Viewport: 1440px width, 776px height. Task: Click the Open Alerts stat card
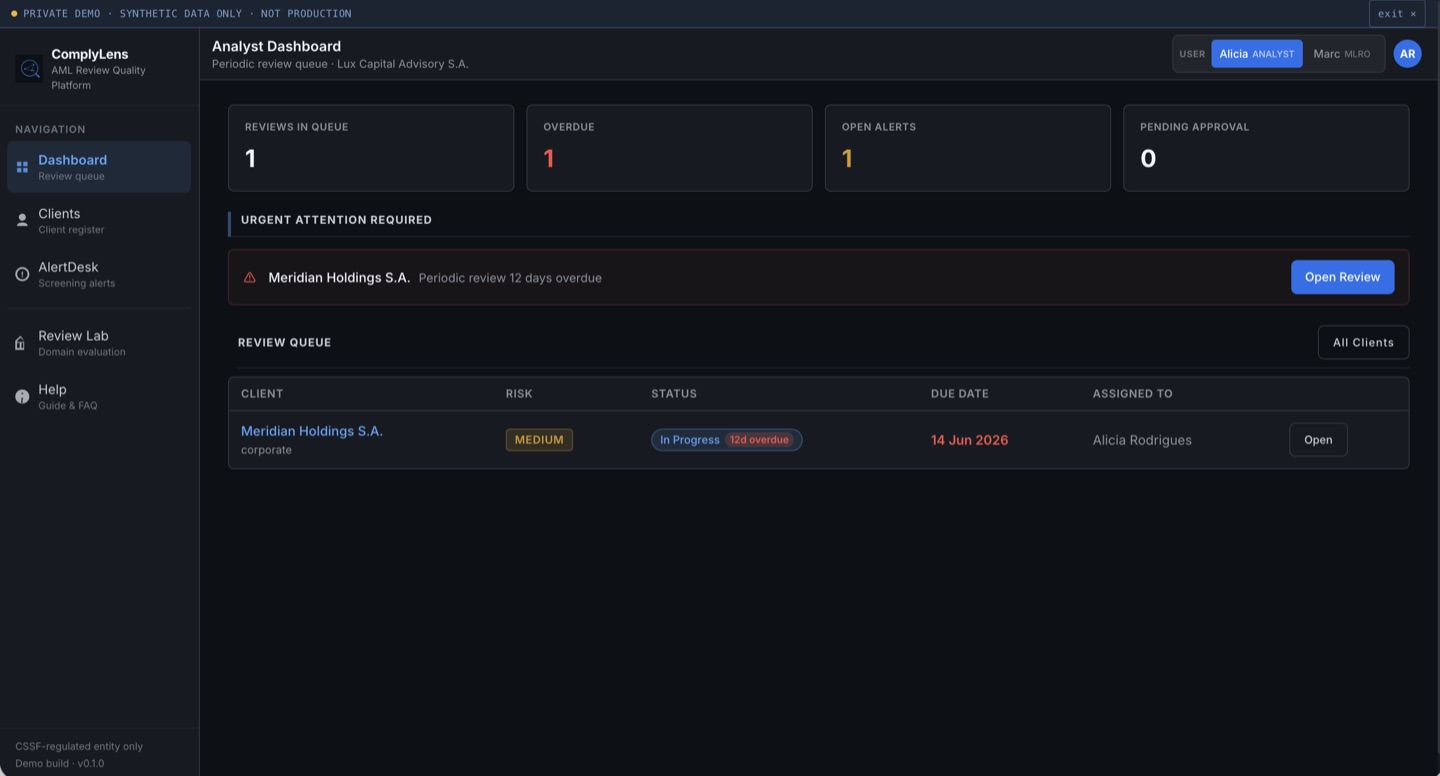point(967,148)
